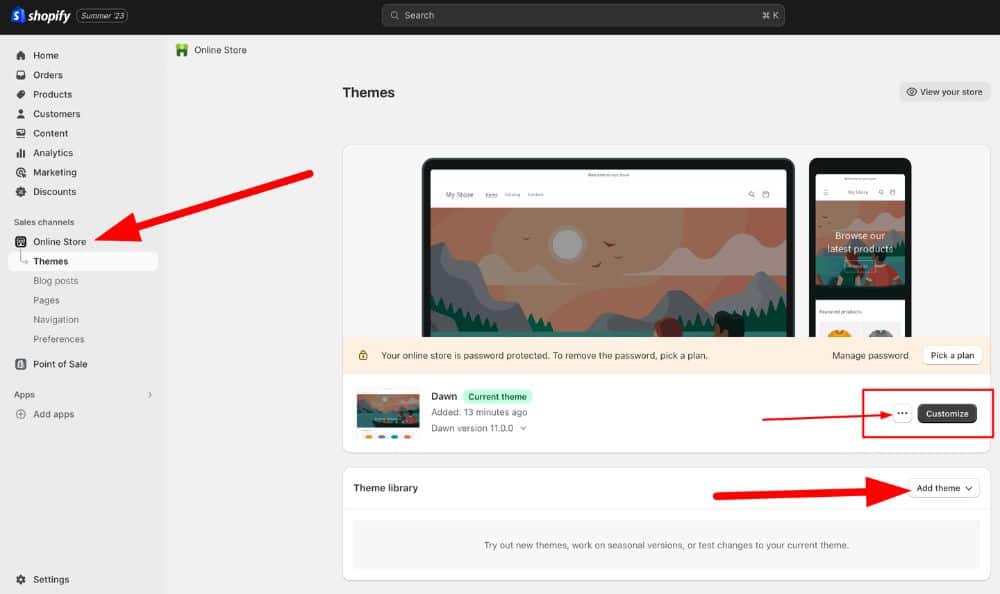This screenshot has height=594, width=1000.
Task: Expand the Add theme dropdown
Action: coord(944,488)
